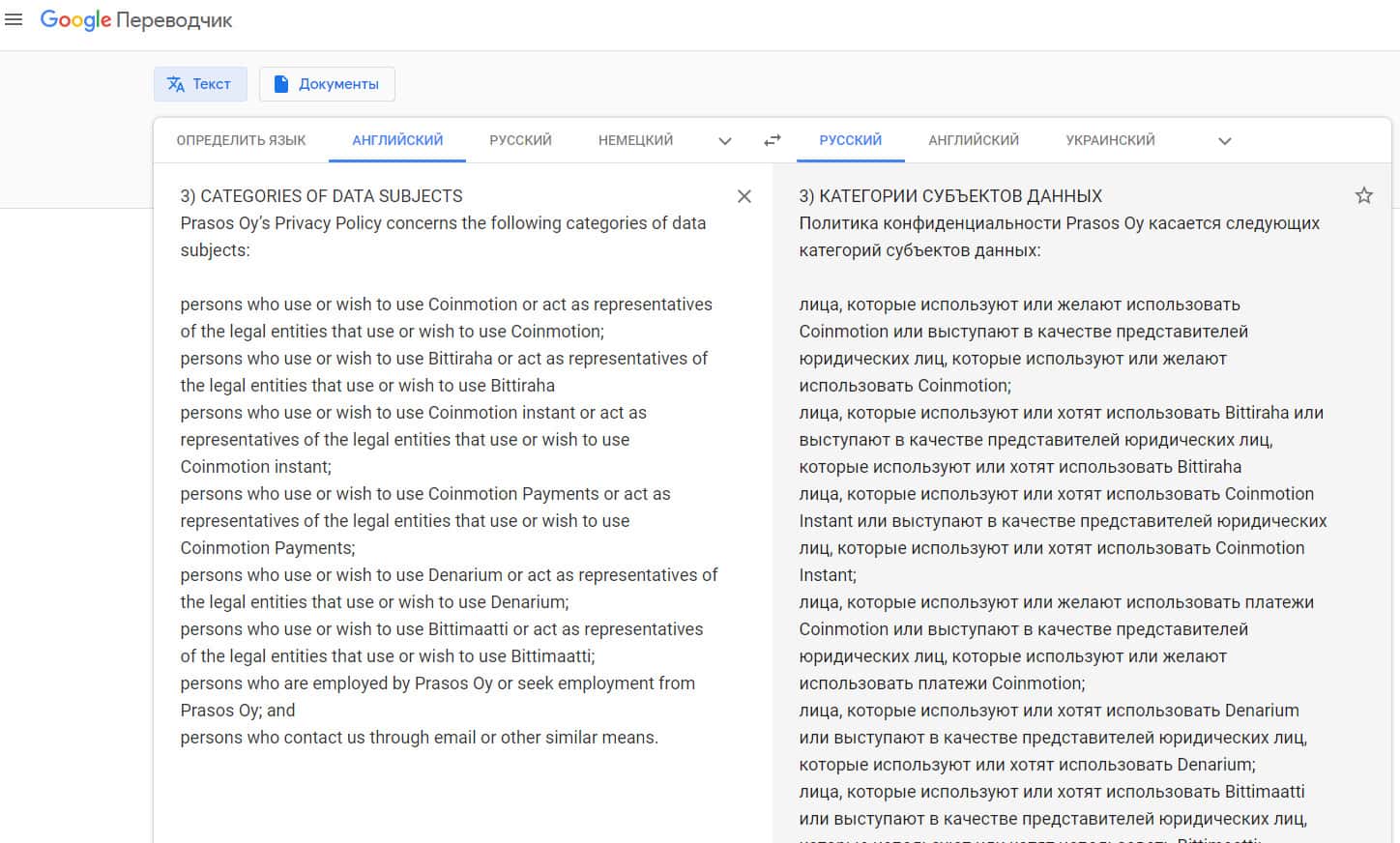Viewport: 1400px width, 843px height.
Task: Click source line 'the legal entities that use or wish to use Bittiraha'
Action: (367, 386)
